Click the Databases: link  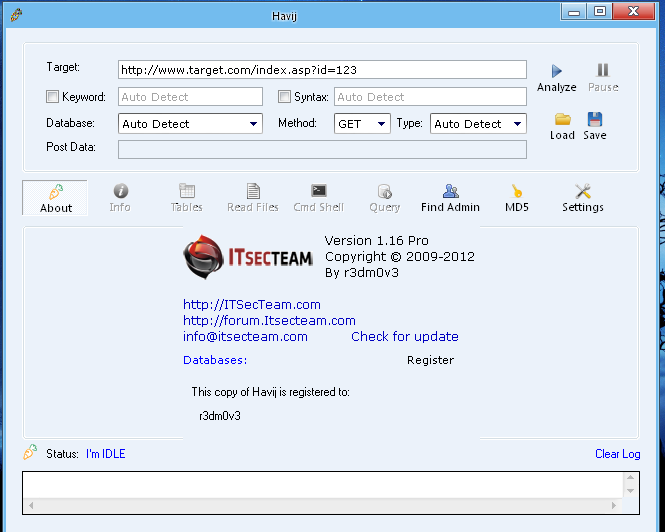tap(215, 360)
